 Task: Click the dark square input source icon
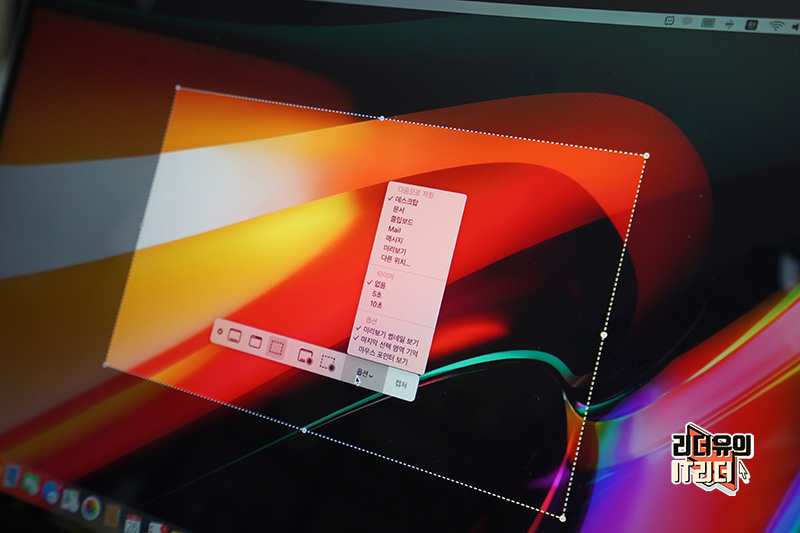click(751, 24)
